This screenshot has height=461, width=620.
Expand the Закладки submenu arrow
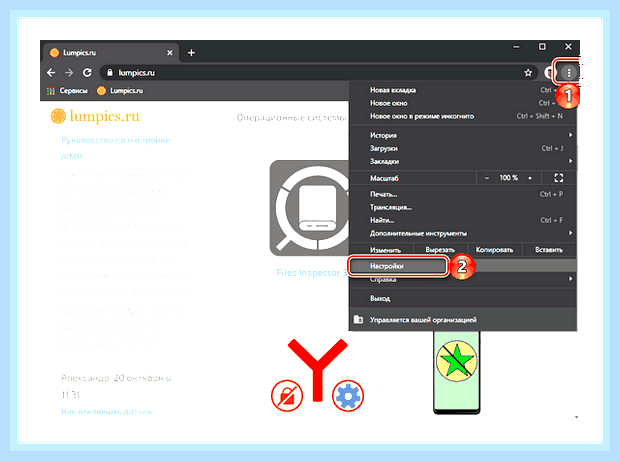pyautogui.click(x=570, y=161)
